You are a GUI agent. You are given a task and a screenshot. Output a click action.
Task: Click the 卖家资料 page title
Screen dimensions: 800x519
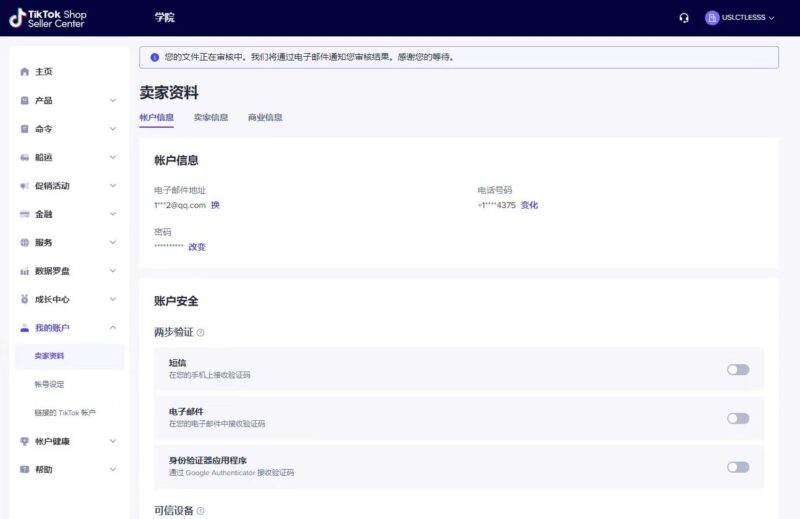(169, 93)
